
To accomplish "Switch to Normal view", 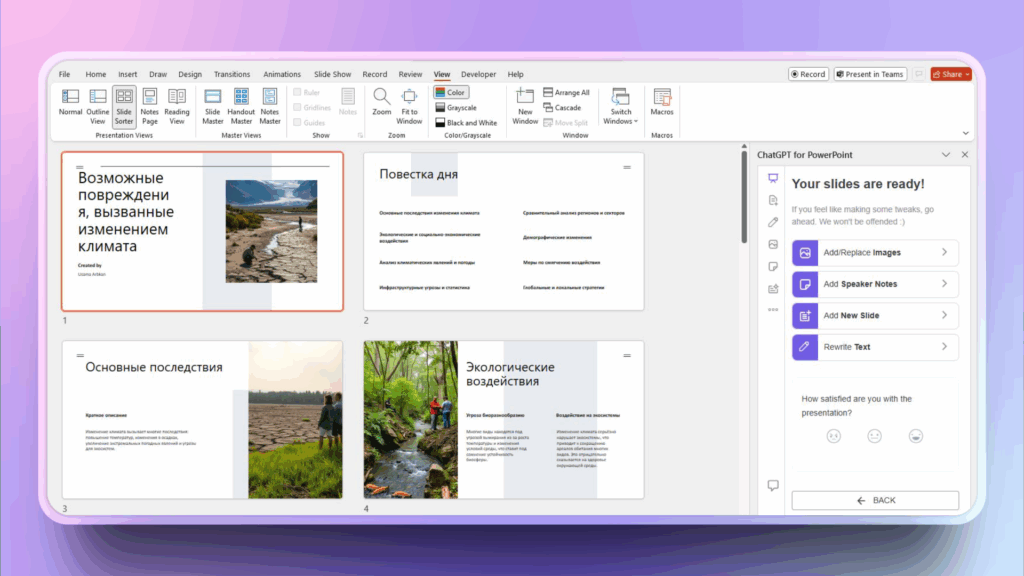I will tap(70, 102).
